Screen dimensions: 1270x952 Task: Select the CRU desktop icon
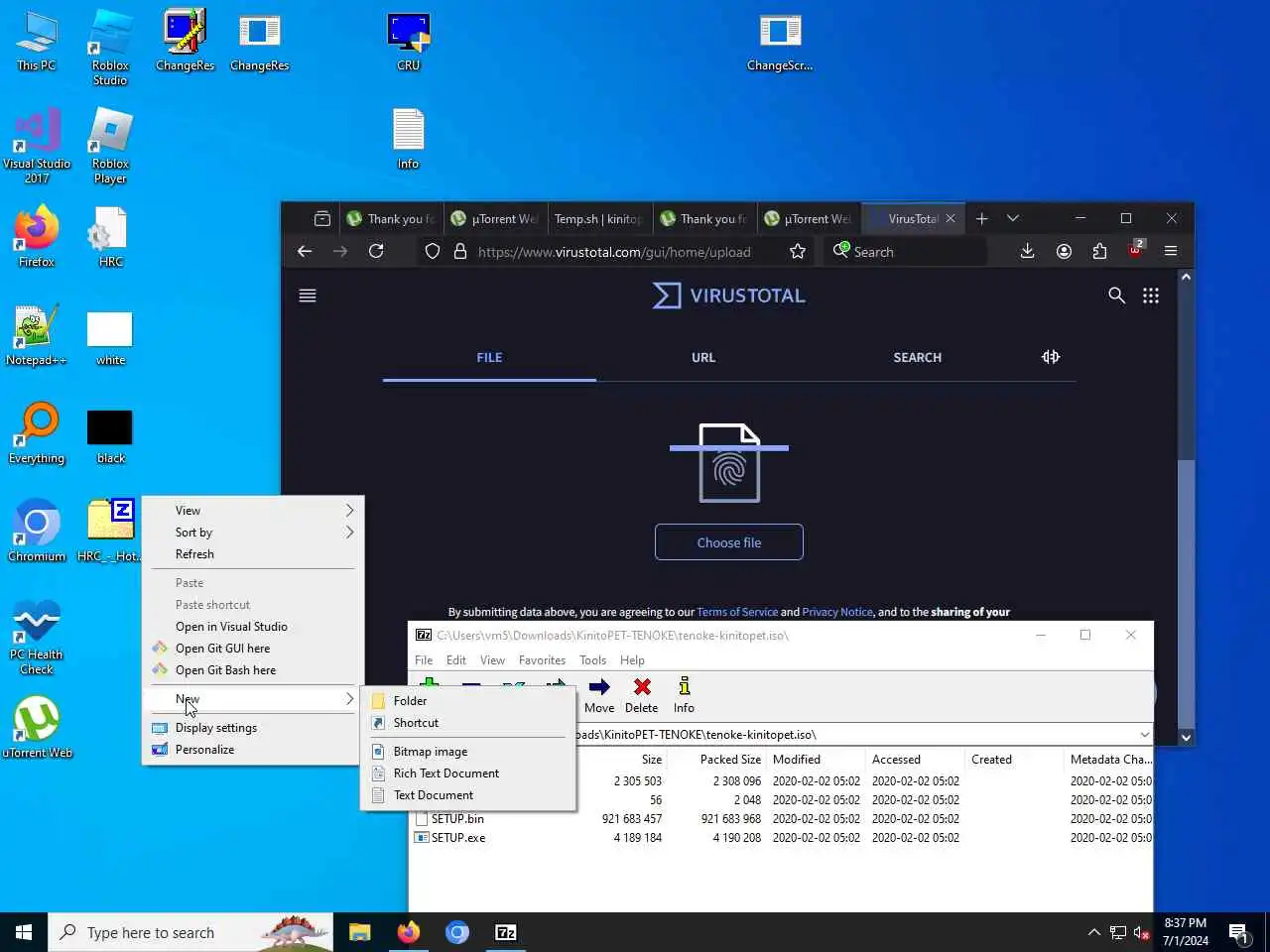[409, 40]
